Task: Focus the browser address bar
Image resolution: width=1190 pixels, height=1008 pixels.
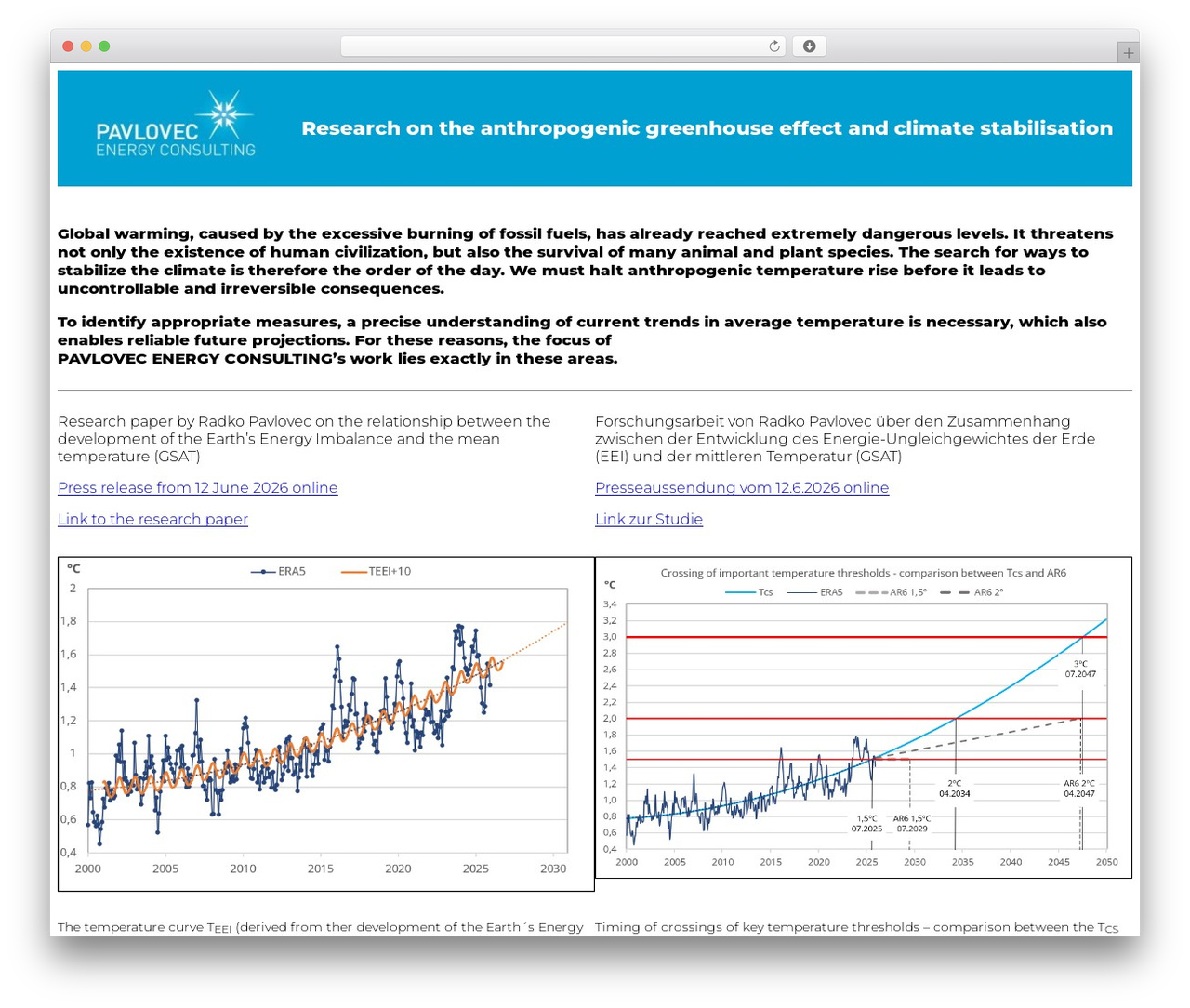Action: (x=562, y=46)
